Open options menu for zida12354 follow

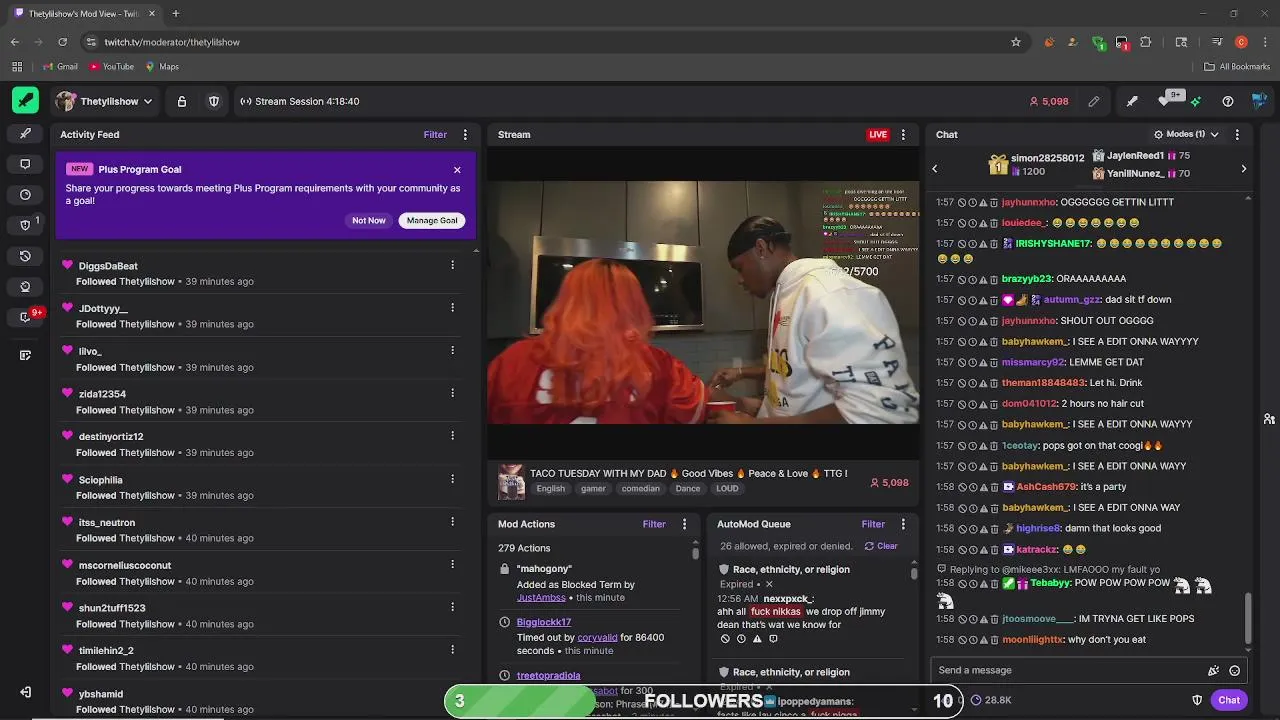tap(452, 393)
